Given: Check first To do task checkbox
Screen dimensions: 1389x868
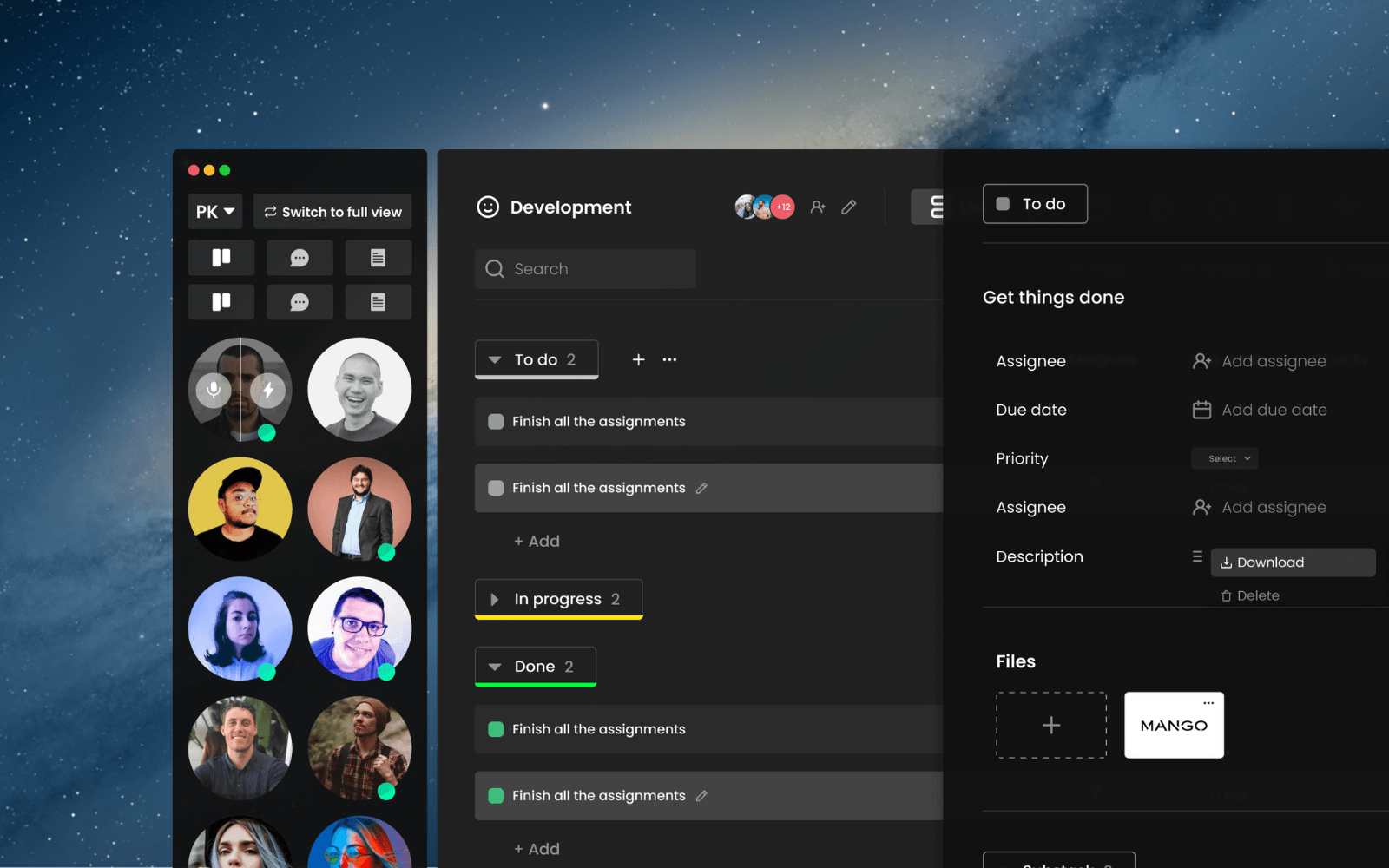Looking at the screenshot, I should [496, 422].
